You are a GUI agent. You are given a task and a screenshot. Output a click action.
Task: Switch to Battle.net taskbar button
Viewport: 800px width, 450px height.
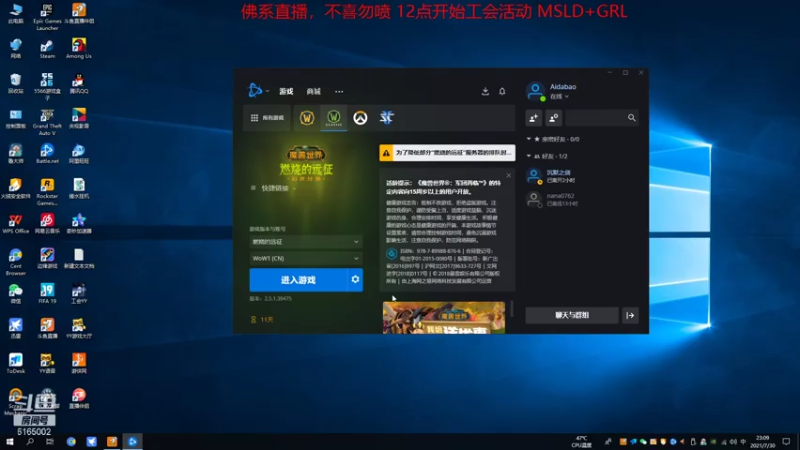tap(133, 441)
